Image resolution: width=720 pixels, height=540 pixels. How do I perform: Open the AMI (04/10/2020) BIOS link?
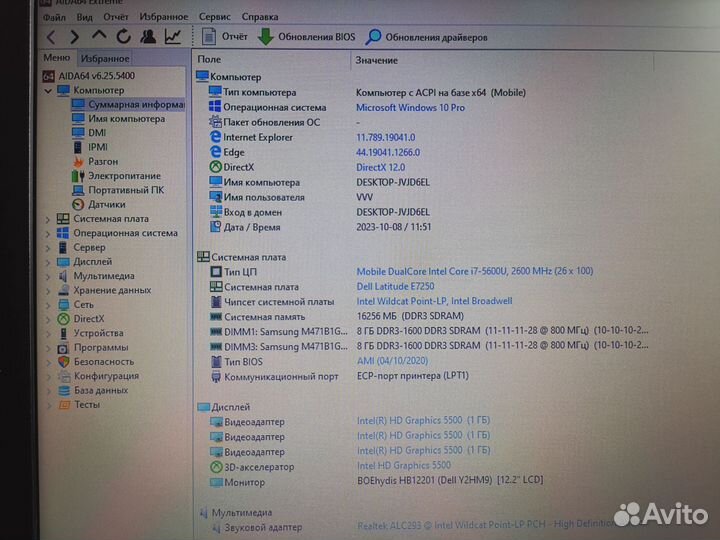click(393, 361)
